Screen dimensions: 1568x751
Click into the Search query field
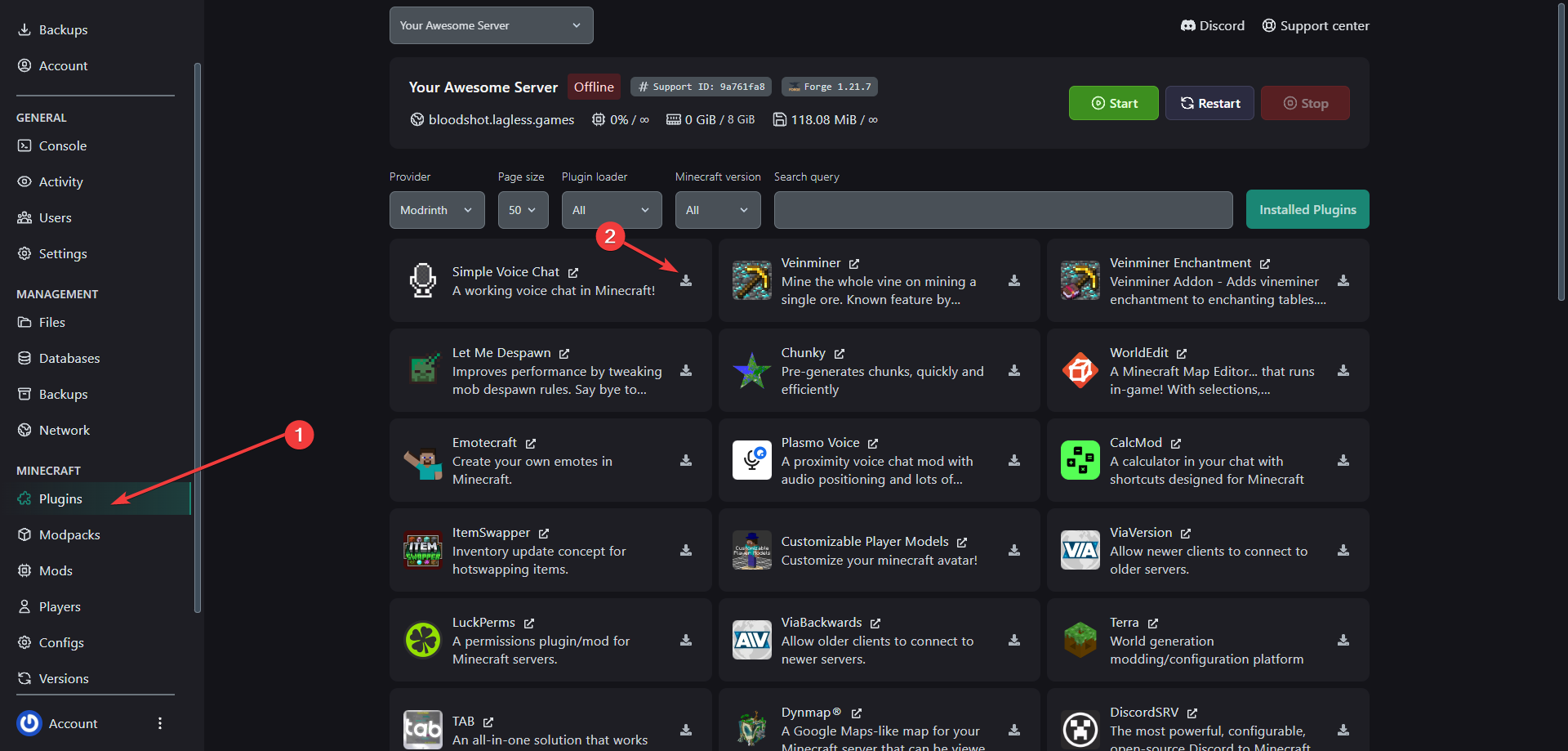[1003, 210]
